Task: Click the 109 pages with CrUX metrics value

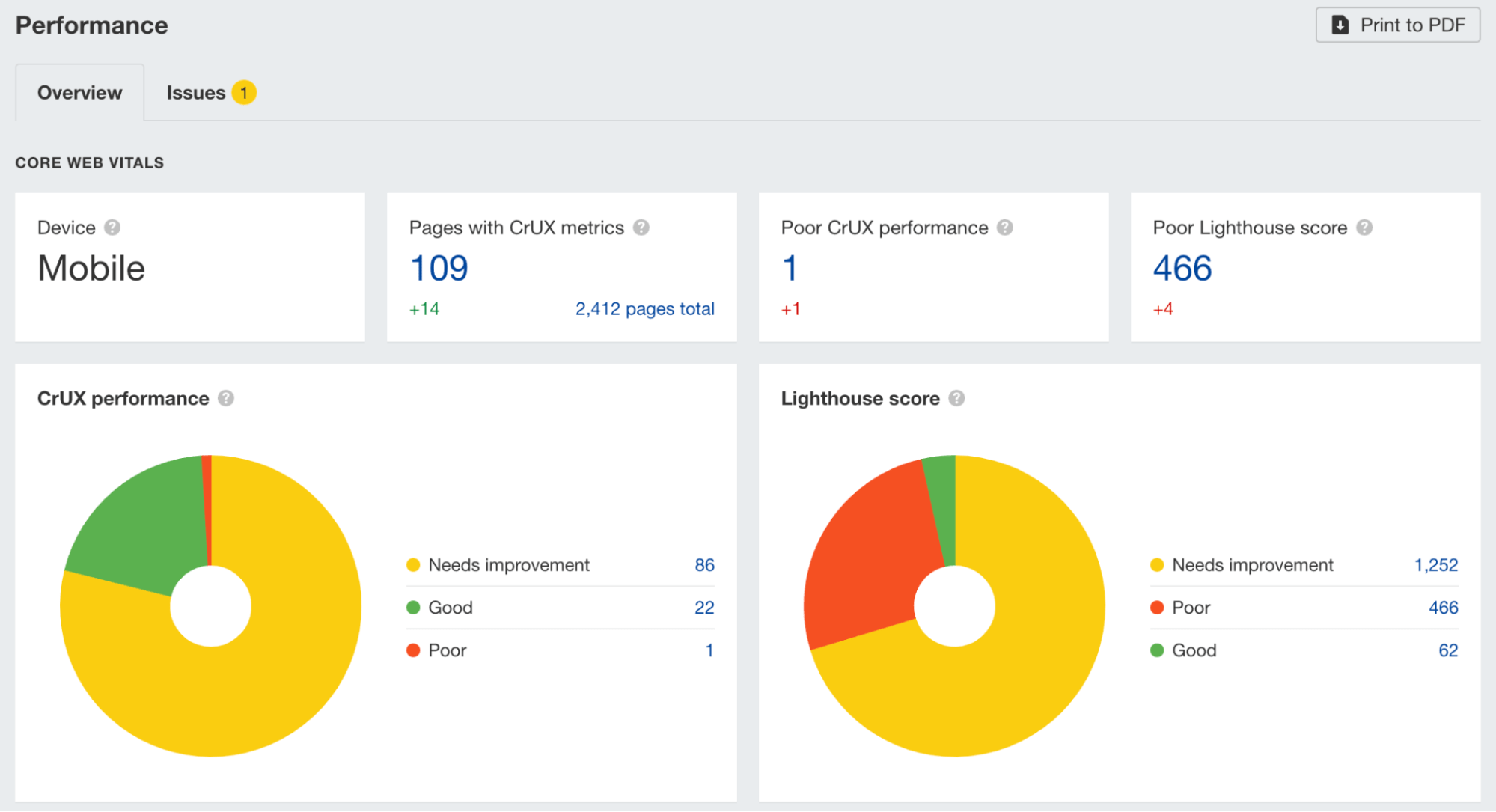Action: [x=439, y=268]
